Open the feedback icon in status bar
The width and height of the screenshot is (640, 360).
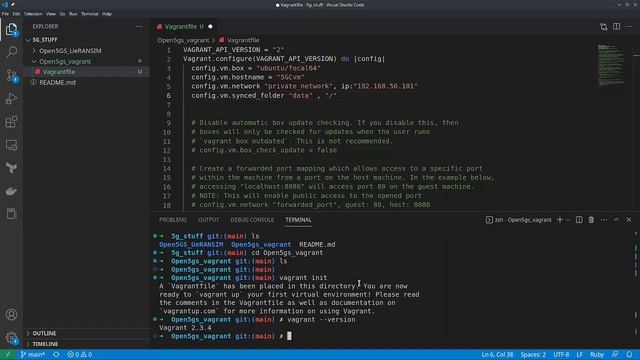(x=615, y=354)
